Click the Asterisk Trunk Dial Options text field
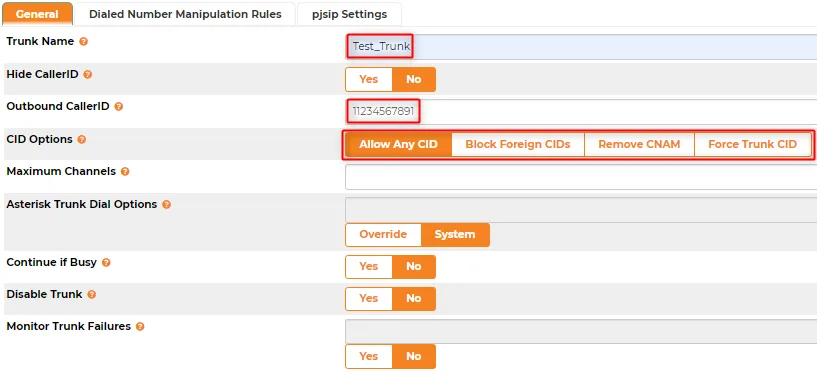 click(581, 210)
